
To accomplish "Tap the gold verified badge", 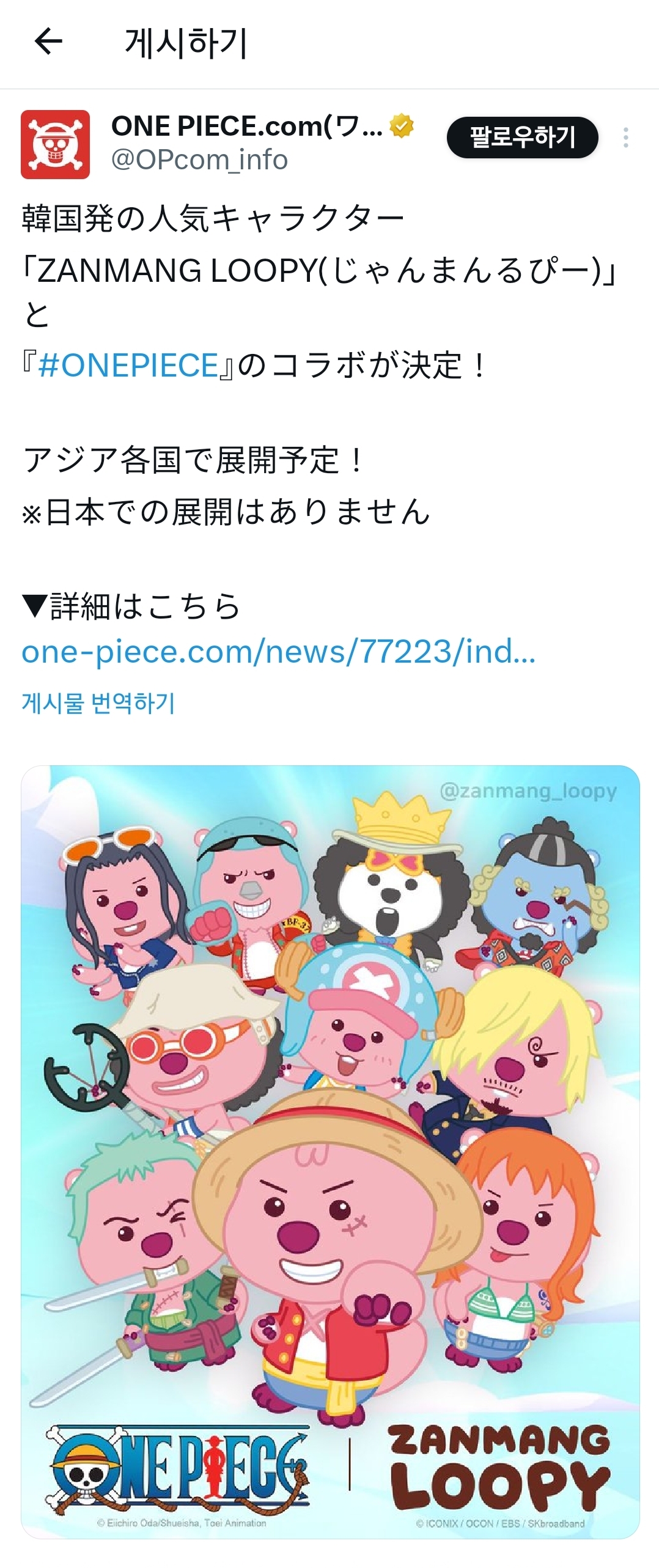I will tap(402, 126).
